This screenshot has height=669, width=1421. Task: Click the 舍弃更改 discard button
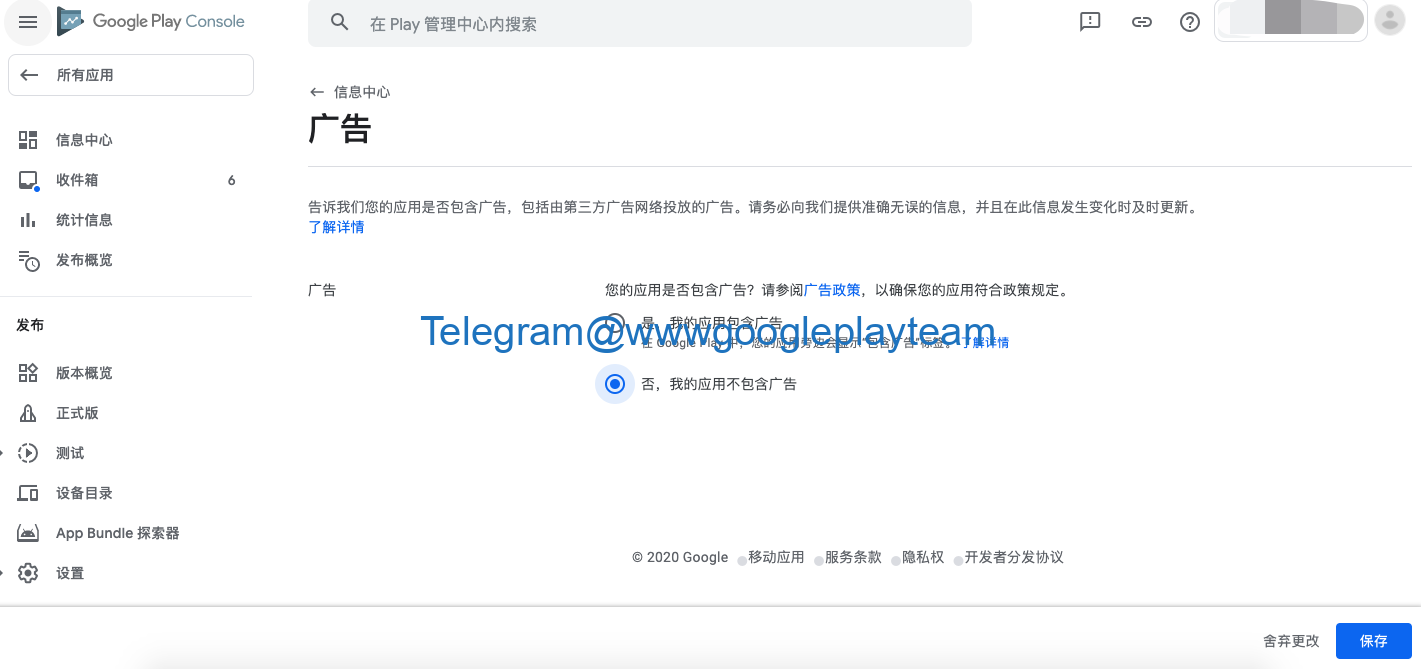(1291, 641)
